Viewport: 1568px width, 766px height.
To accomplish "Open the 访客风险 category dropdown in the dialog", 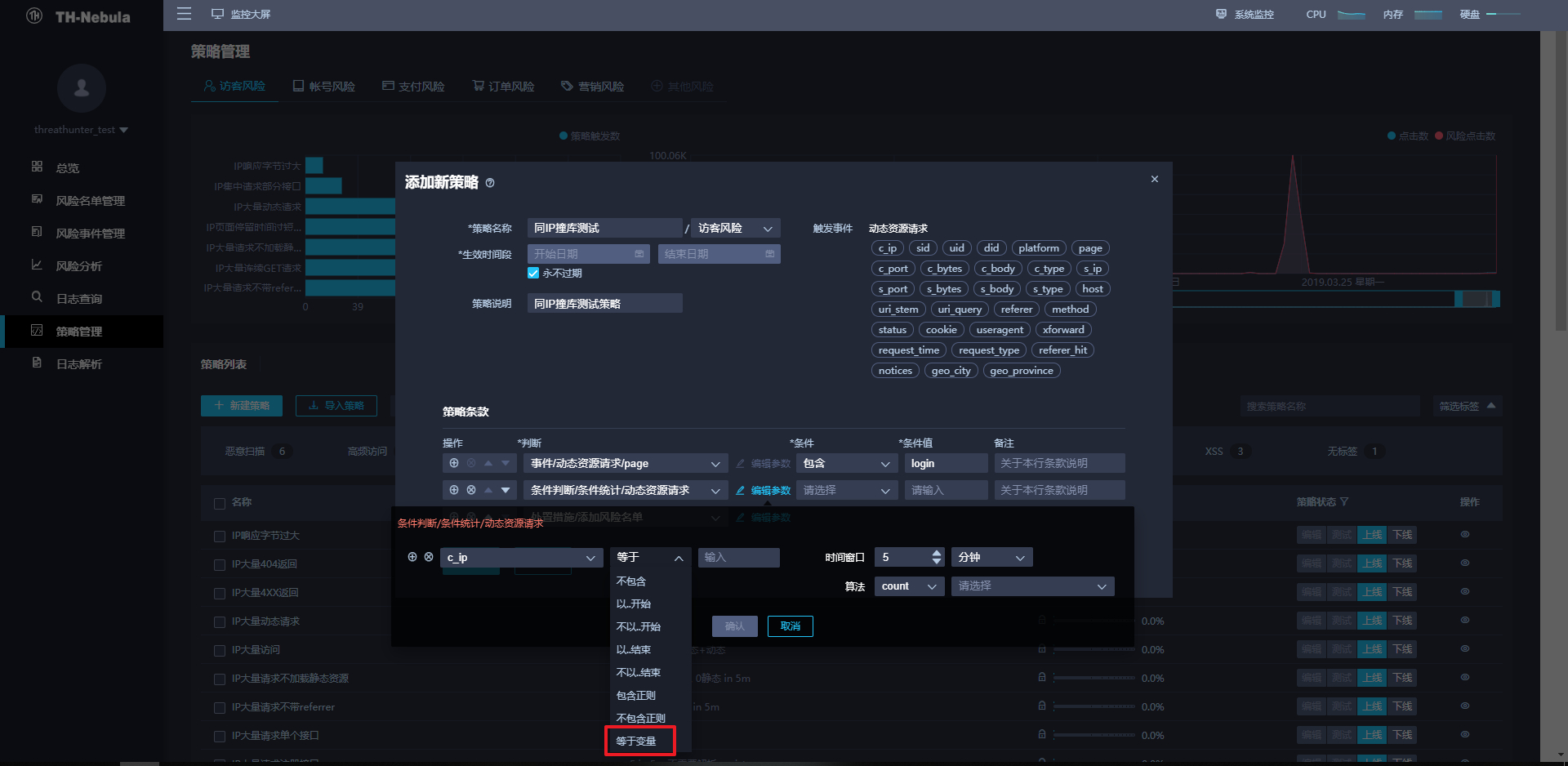I will [x=735, y=228].
